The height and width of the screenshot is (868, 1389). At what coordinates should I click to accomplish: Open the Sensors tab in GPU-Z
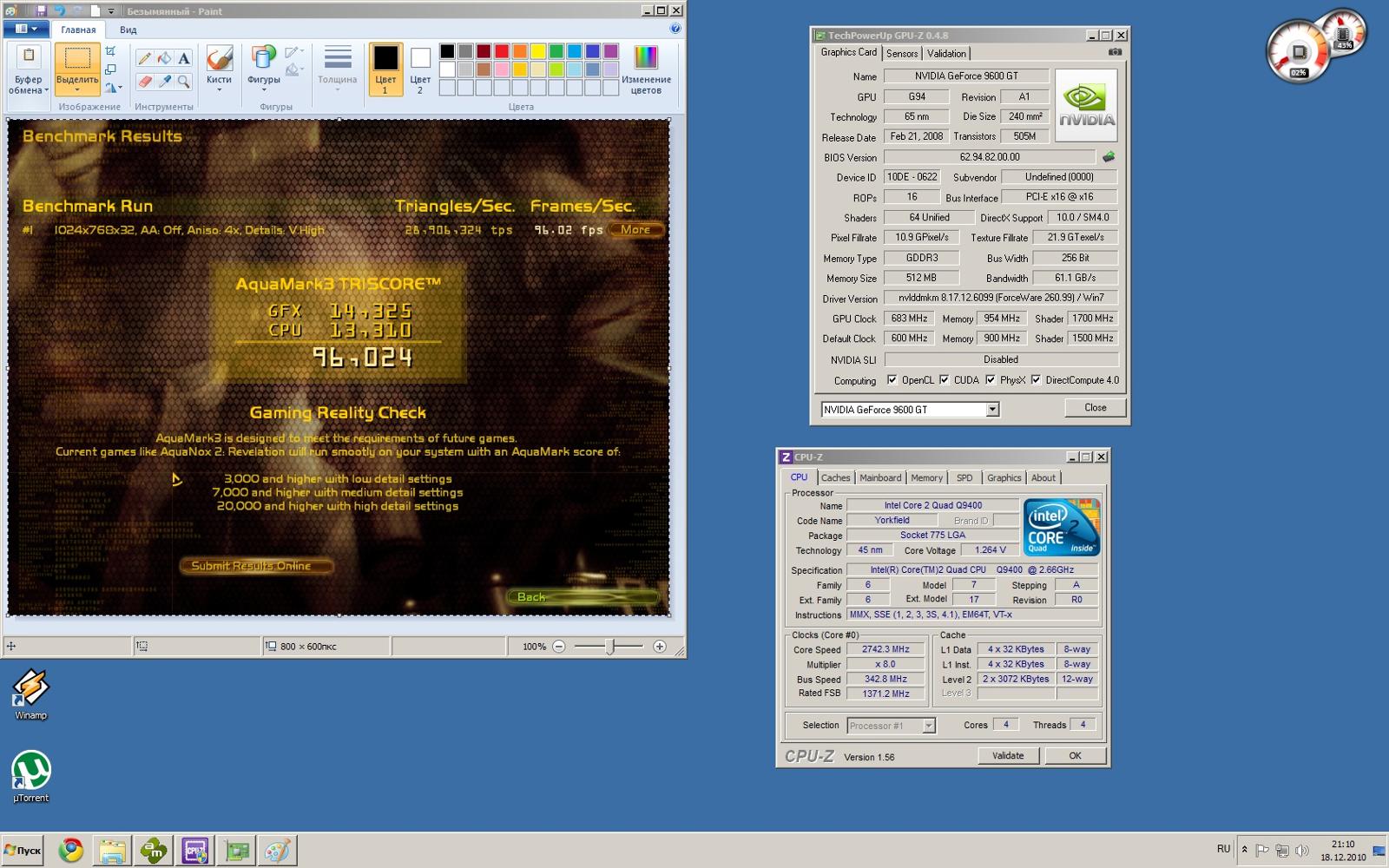(x=902, y=53)
